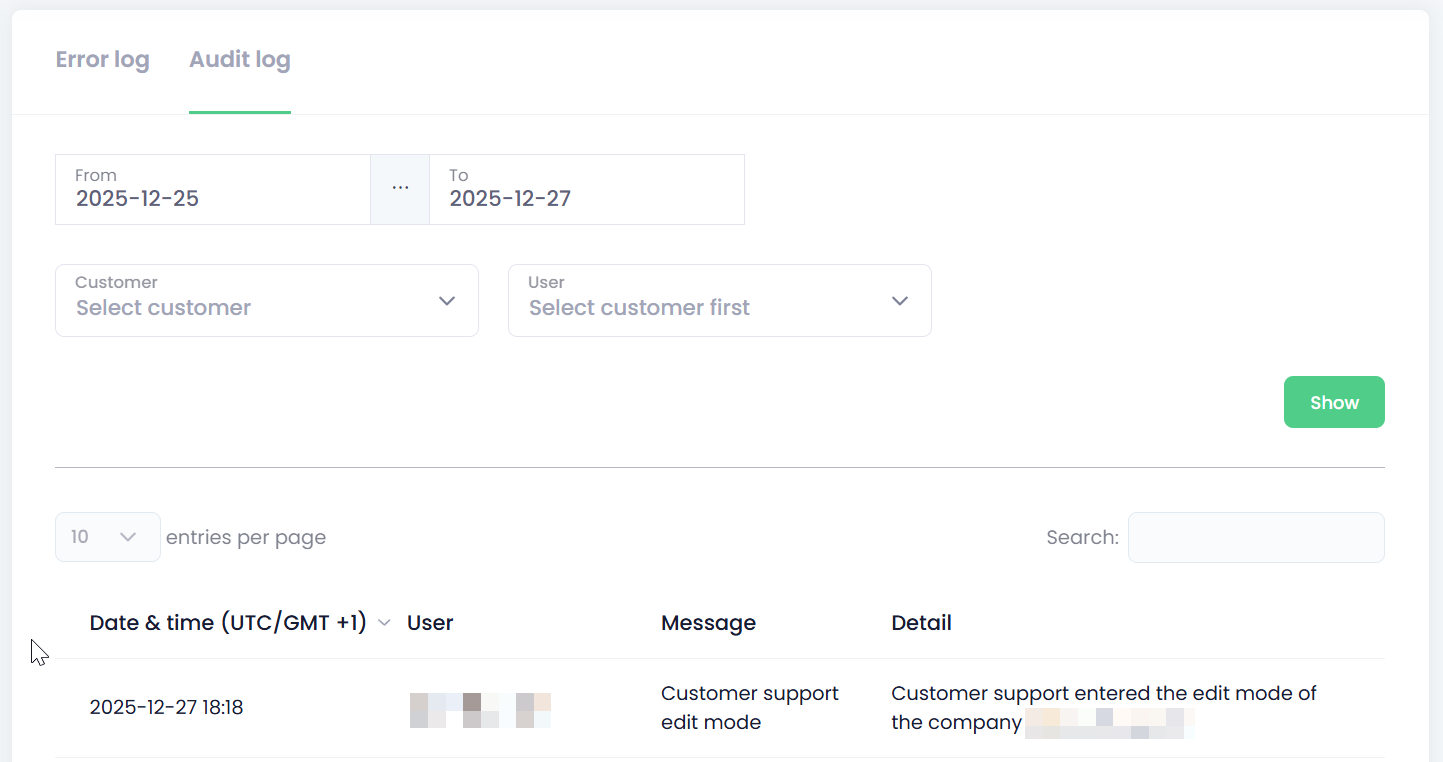1443x762 pixels.
Task: Select the Audit log tab
Action: click(239, 60)
